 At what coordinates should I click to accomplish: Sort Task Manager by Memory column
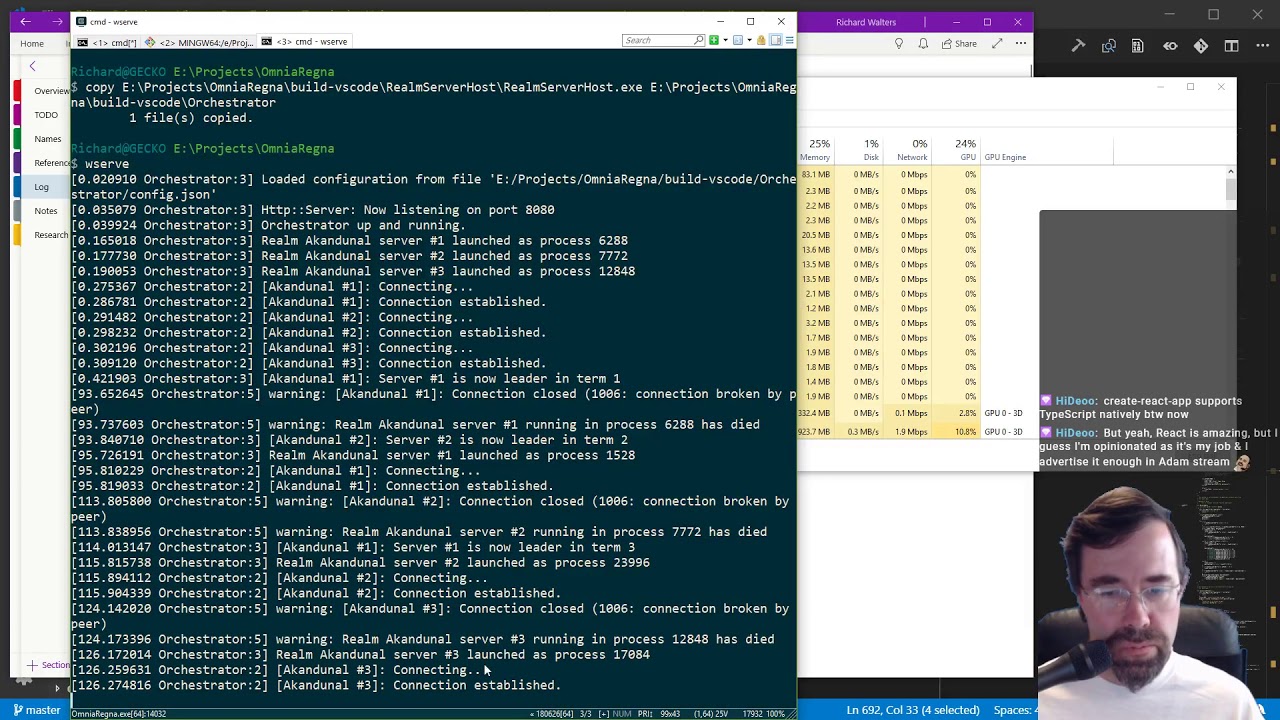tap(816, 150)
